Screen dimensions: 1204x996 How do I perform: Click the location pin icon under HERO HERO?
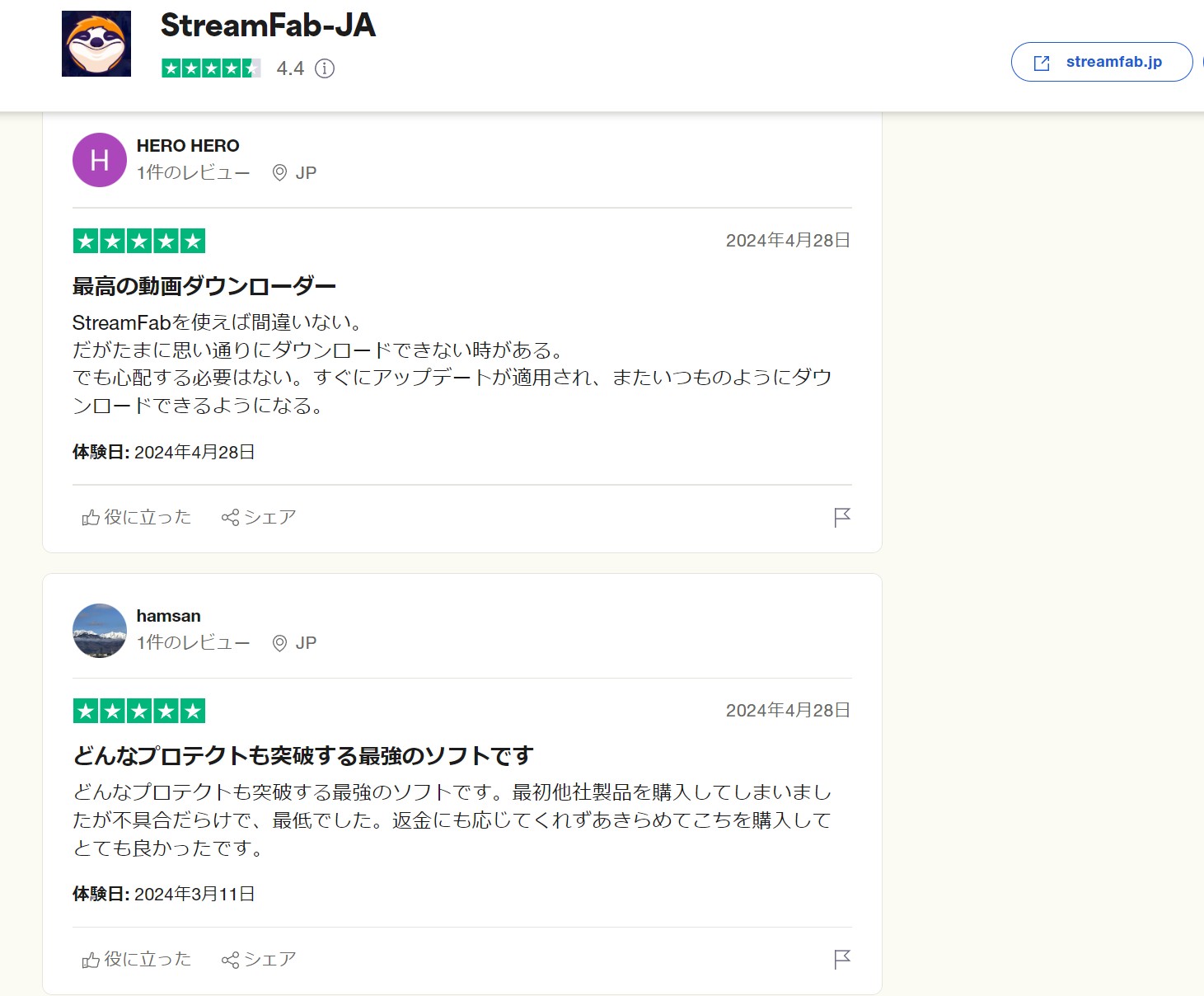279,173
